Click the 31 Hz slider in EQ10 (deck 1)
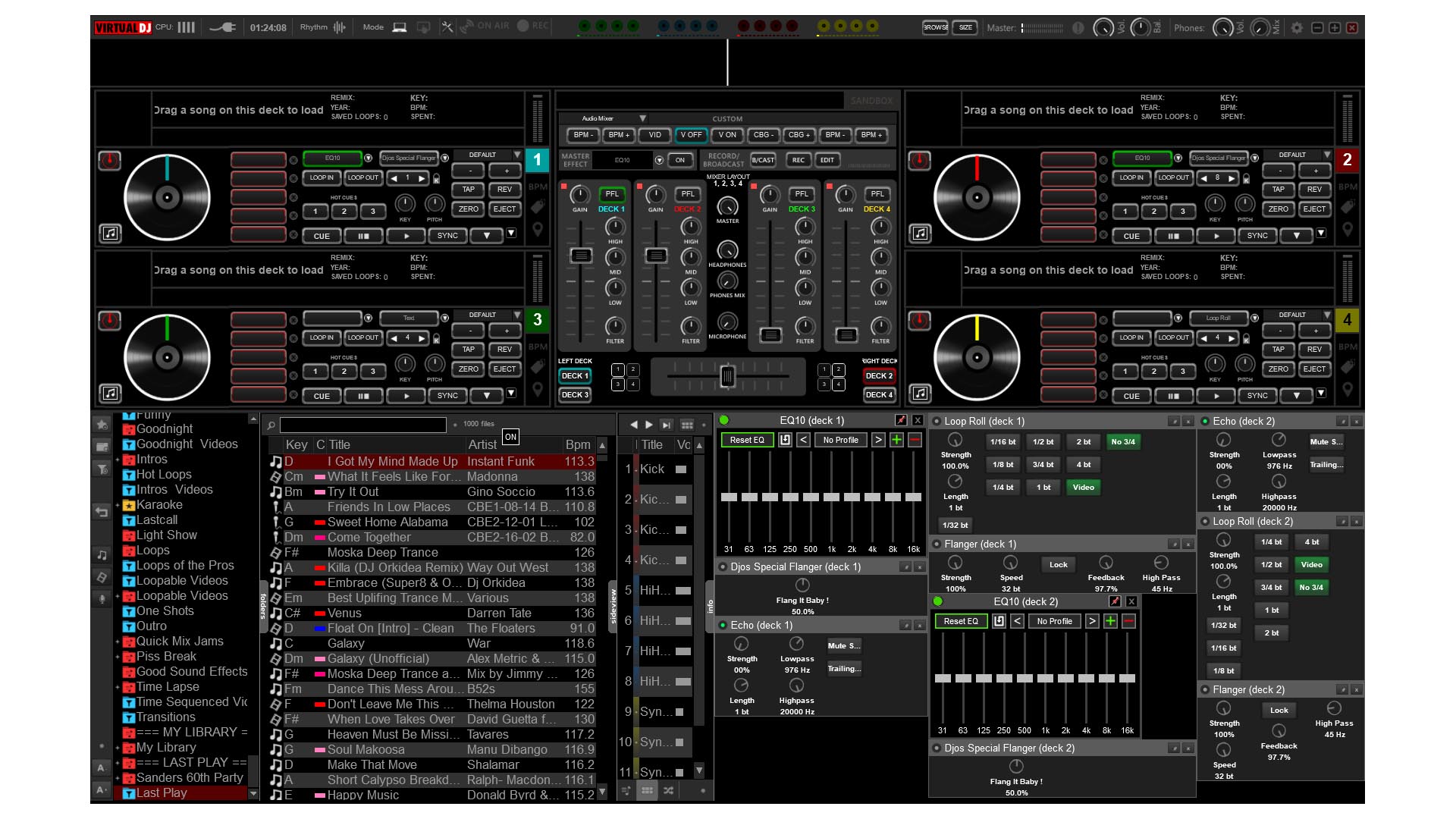This screenshot has width=1456, height=819. pyautogui.click(x=729, y=497)
